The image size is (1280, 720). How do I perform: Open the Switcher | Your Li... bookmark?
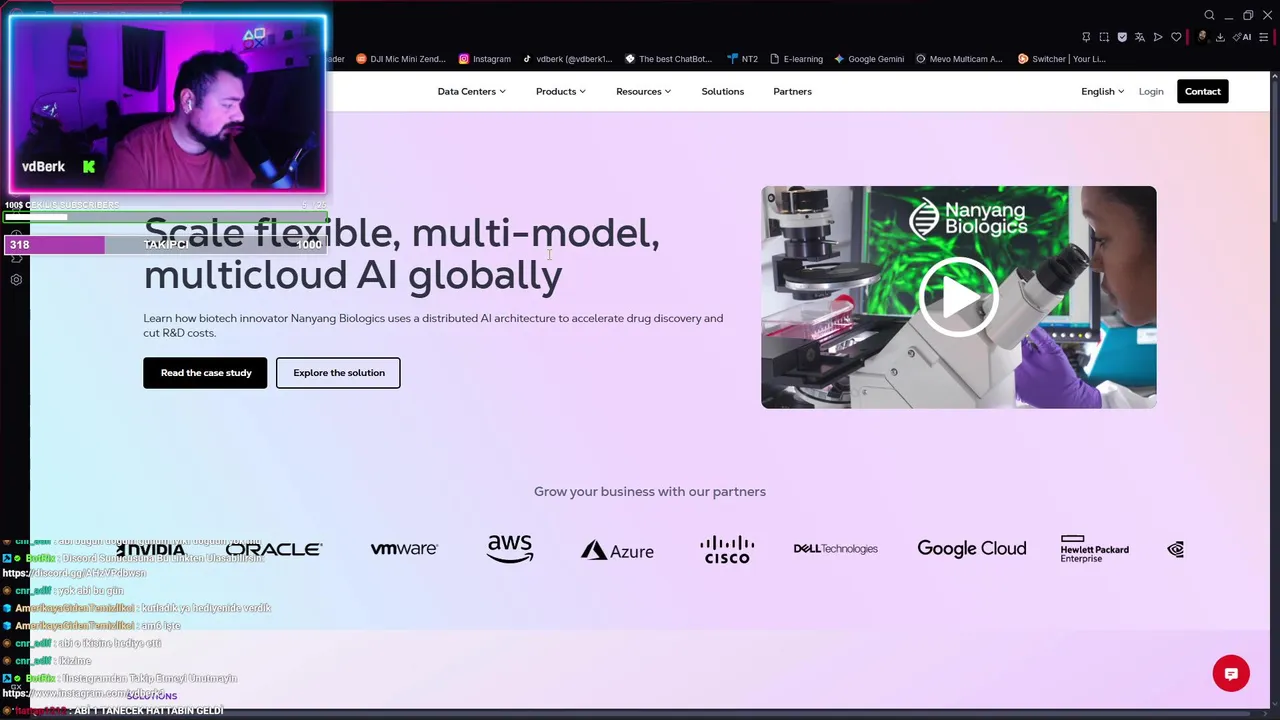(x=1061, y=59)
